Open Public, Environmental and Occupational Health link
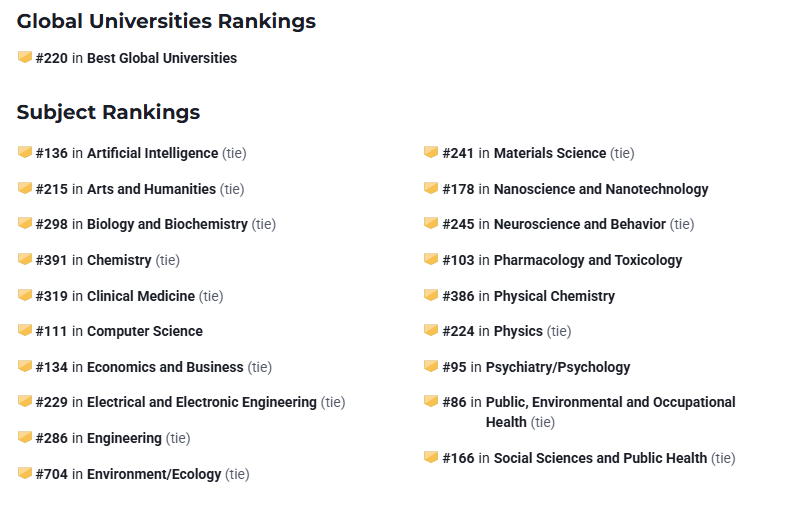Viewport: 802px width, 506px height. (610, 412)
